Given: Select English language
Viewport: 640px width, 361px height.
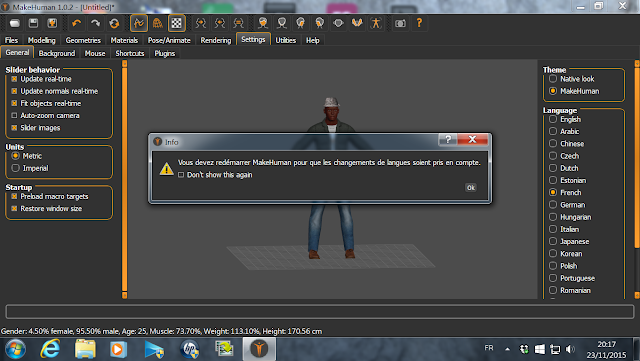Looking at the screenshot, I should coord(553,119).
